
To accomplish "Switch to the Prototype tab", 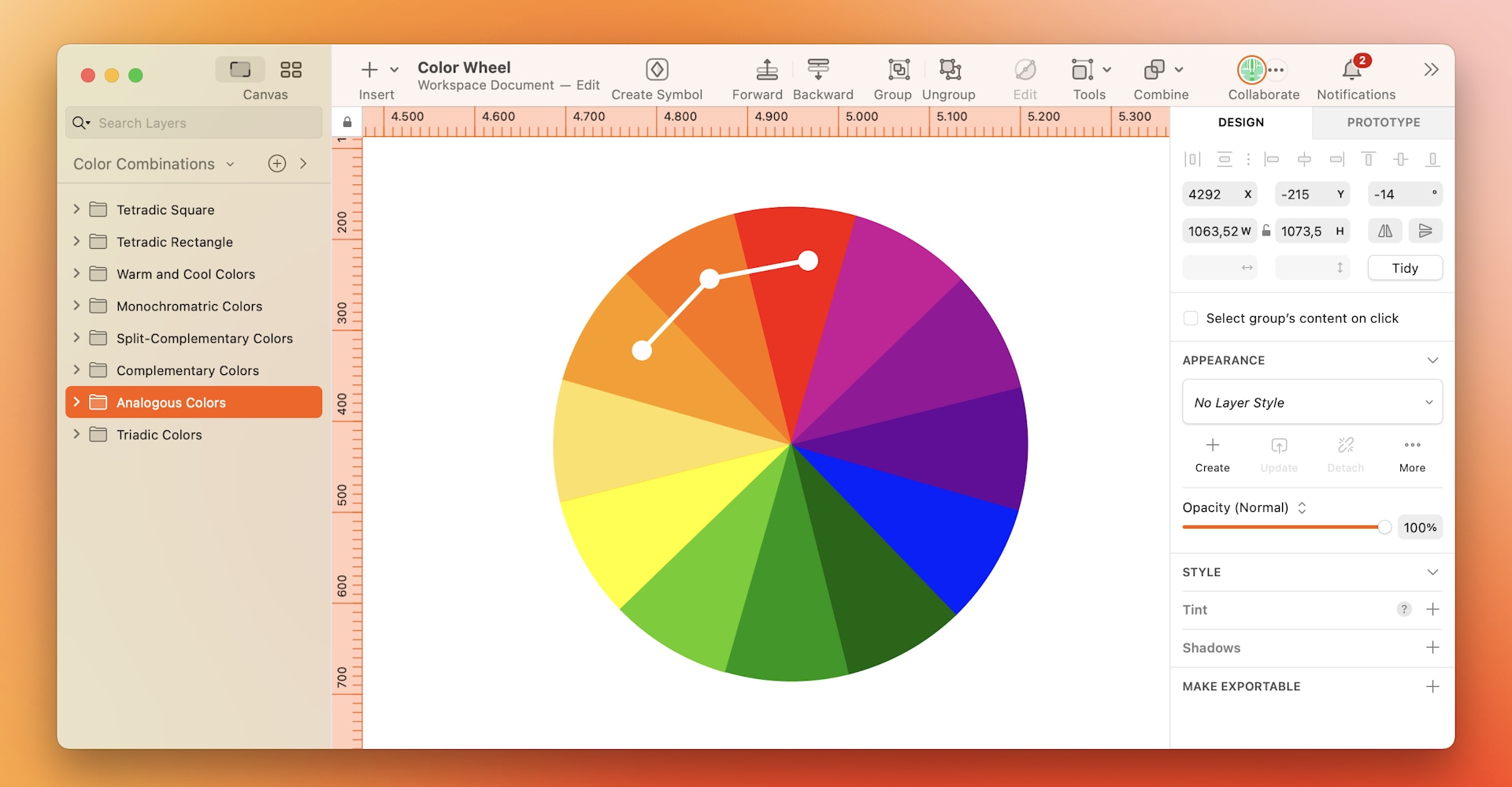I will tap(1383, 122).
